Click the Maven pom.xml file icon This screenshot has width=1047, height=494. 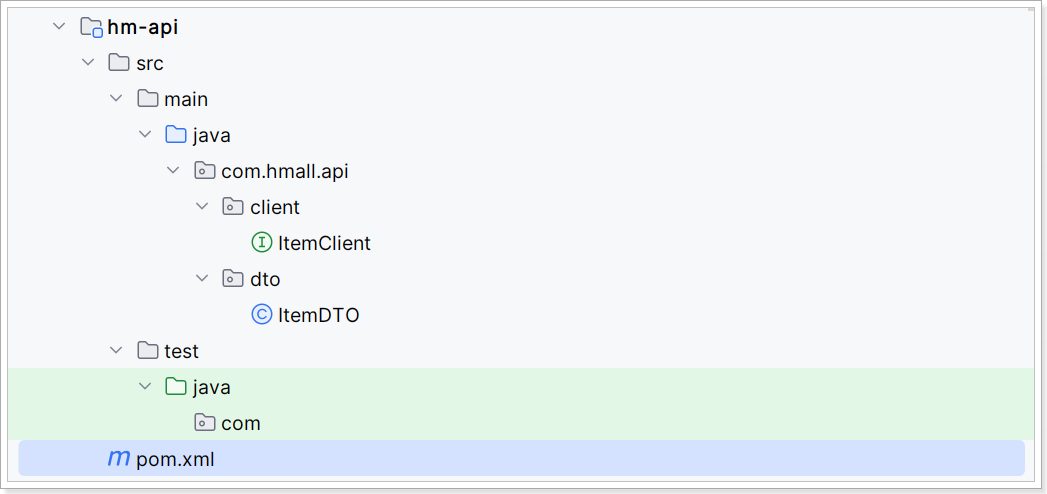coord(118,459)
